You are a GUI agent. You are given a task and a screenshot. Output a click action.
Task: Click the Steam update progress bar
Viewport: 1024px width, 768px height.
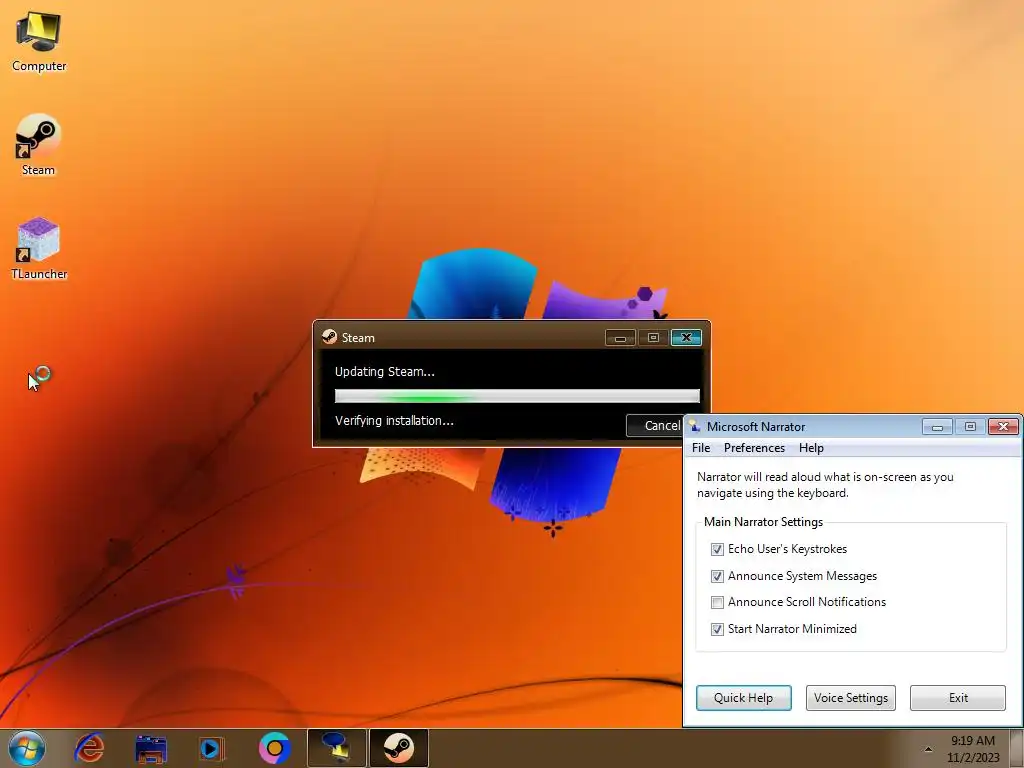tap(517, 396)
